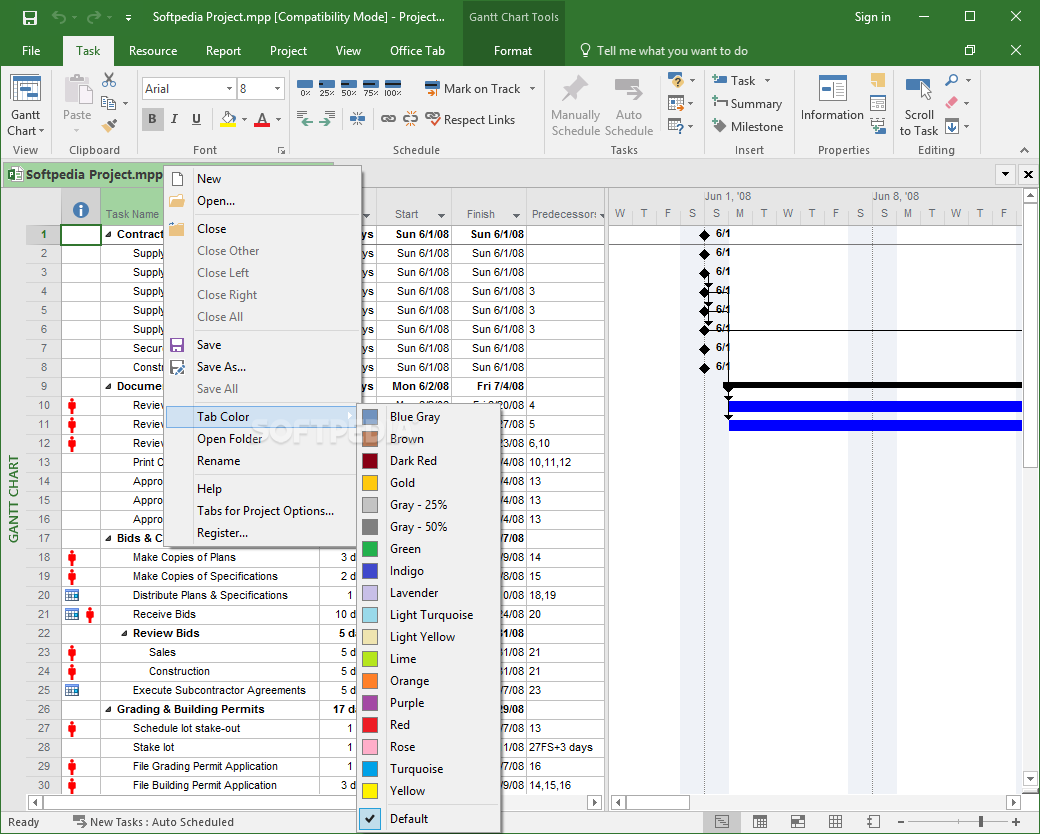The height and width of the screenshot is (834, 1040).
Task: Click the Manually Schedule pin icon
Action: pyautogui.click(x=575, y=106)
